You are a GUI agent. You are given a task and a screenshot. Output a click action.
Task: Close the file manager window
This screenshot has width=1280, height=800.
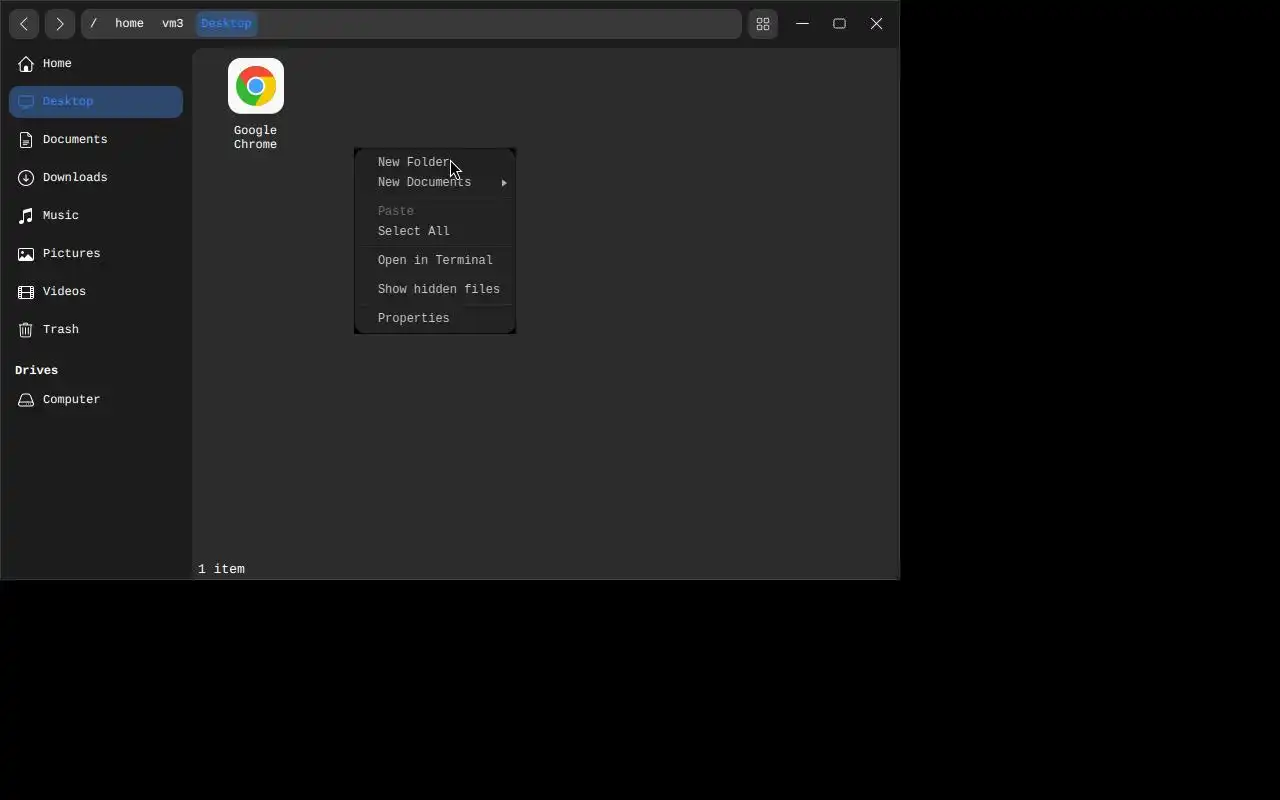tap(876, 24)
